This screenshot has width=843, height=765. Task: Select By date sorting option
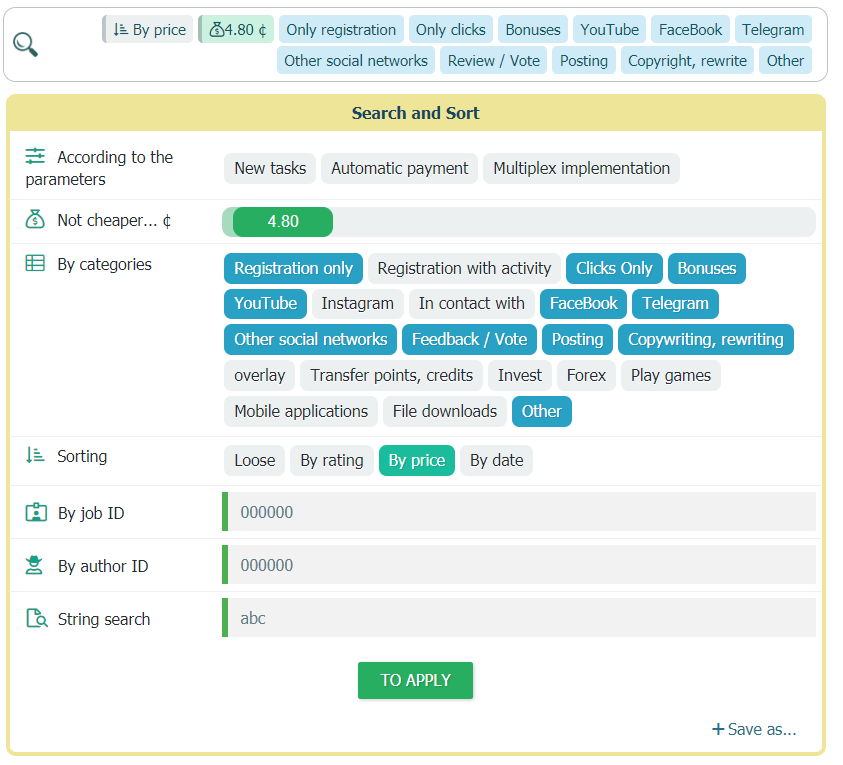tap(496, 461)
